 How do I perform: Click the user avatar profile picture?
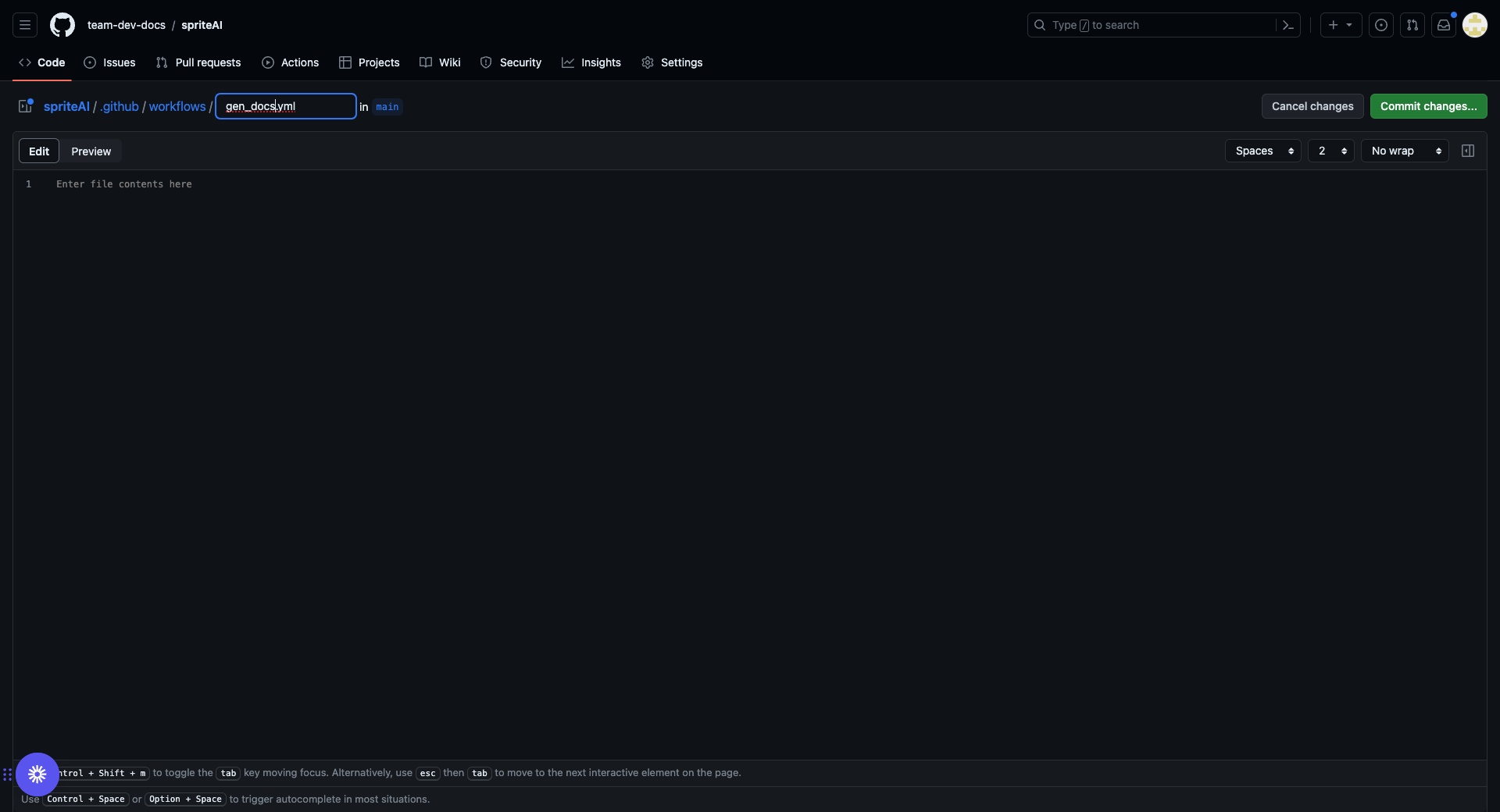click(1475, 25)
